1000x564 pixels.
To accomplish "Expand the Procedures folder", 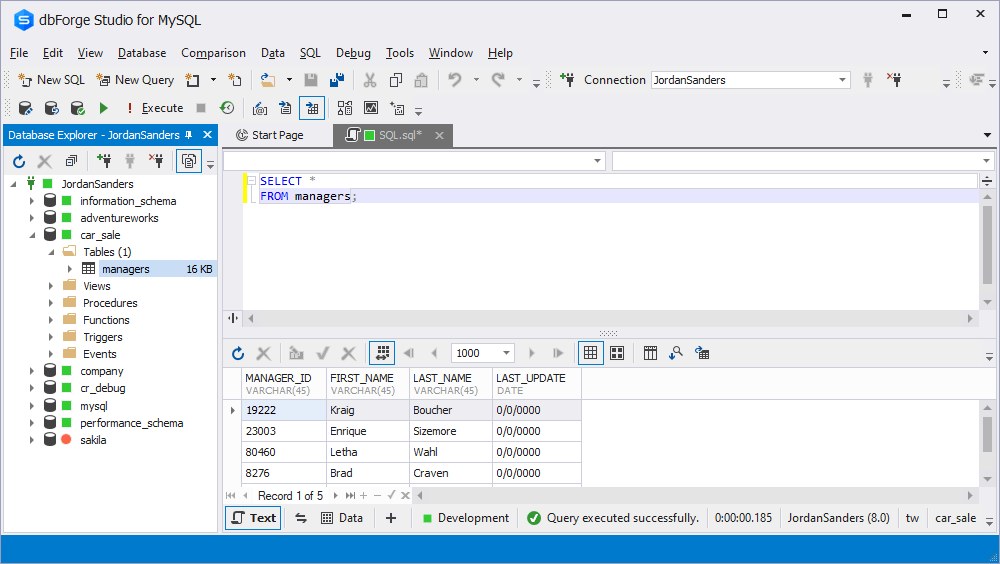I will coord(51,303).
